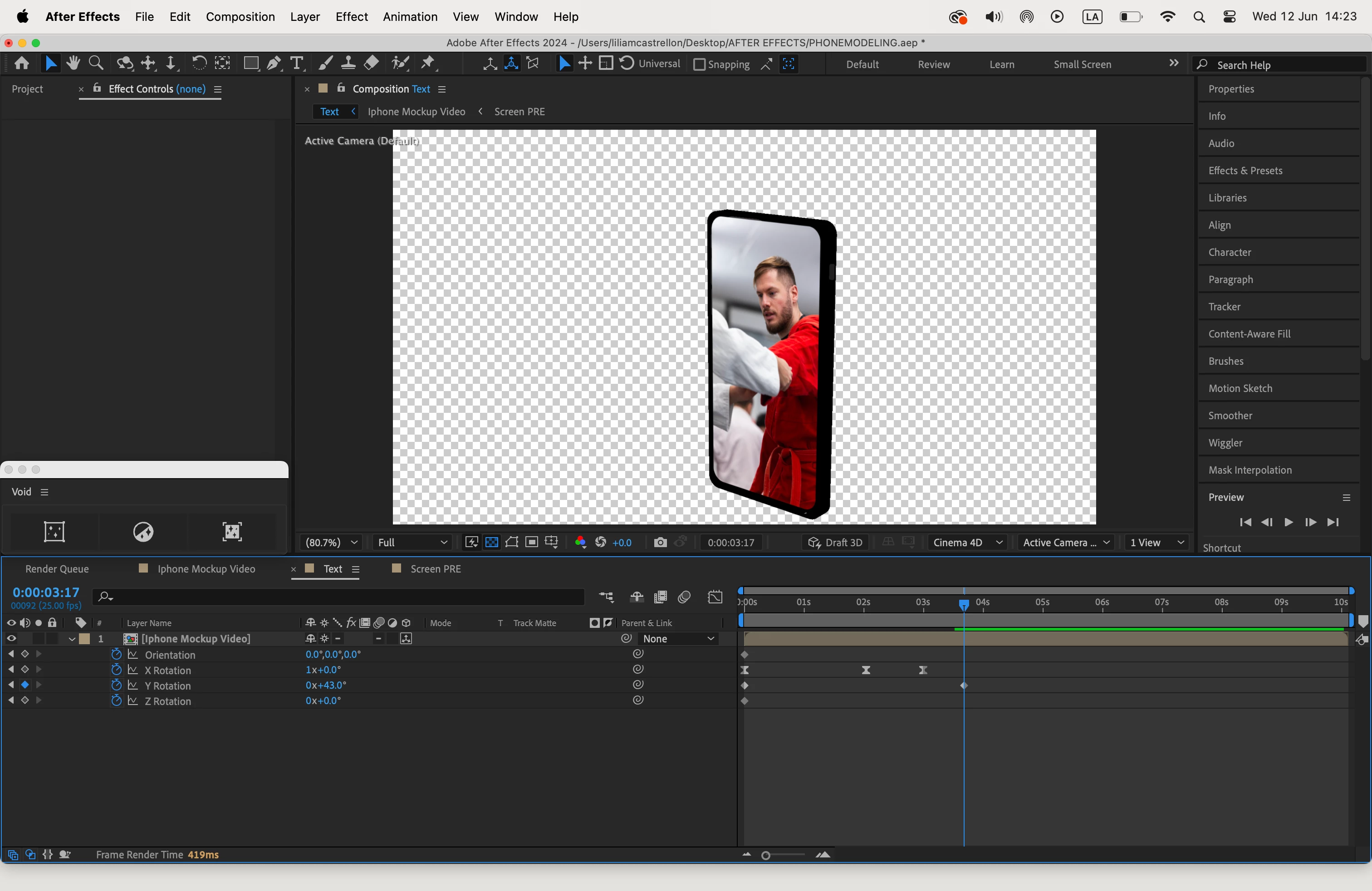Image resolution: width=1372 pixels, height=891 pixels.
Task: Switch to the Screen PRE timeline tab
Action: pyautogui.click(x=435, y=569)
